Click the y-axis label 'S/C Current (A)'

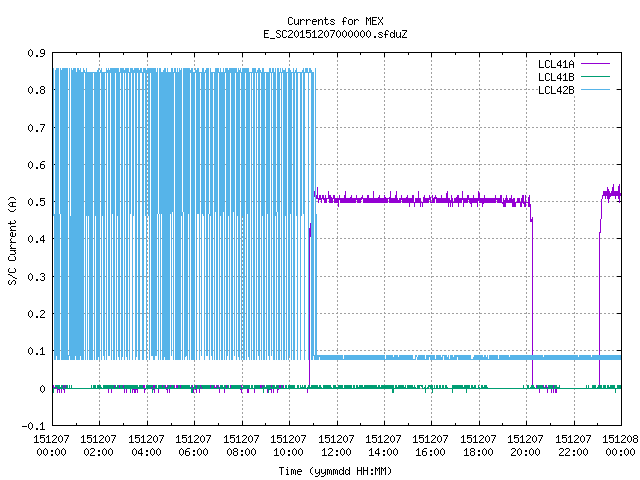12,241
